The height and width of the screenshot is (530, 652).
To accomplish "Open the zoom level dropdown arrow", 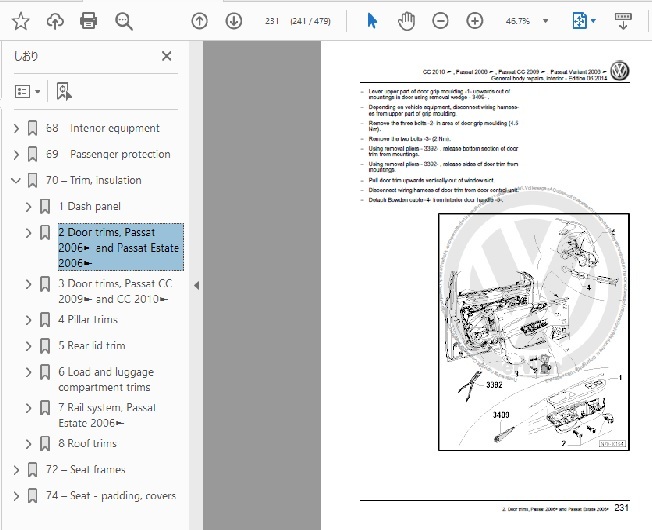I will pos(546,21).
